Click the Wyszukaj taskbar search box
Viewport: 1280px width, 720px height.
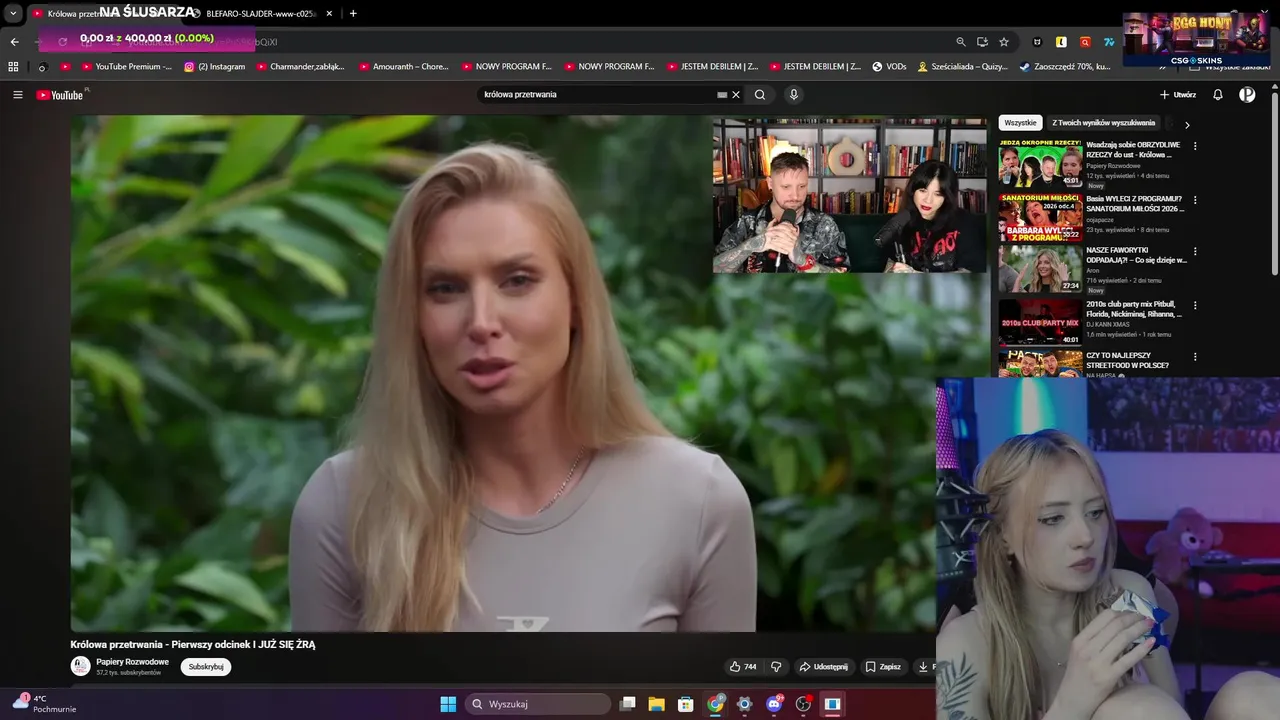coord(538,704)
